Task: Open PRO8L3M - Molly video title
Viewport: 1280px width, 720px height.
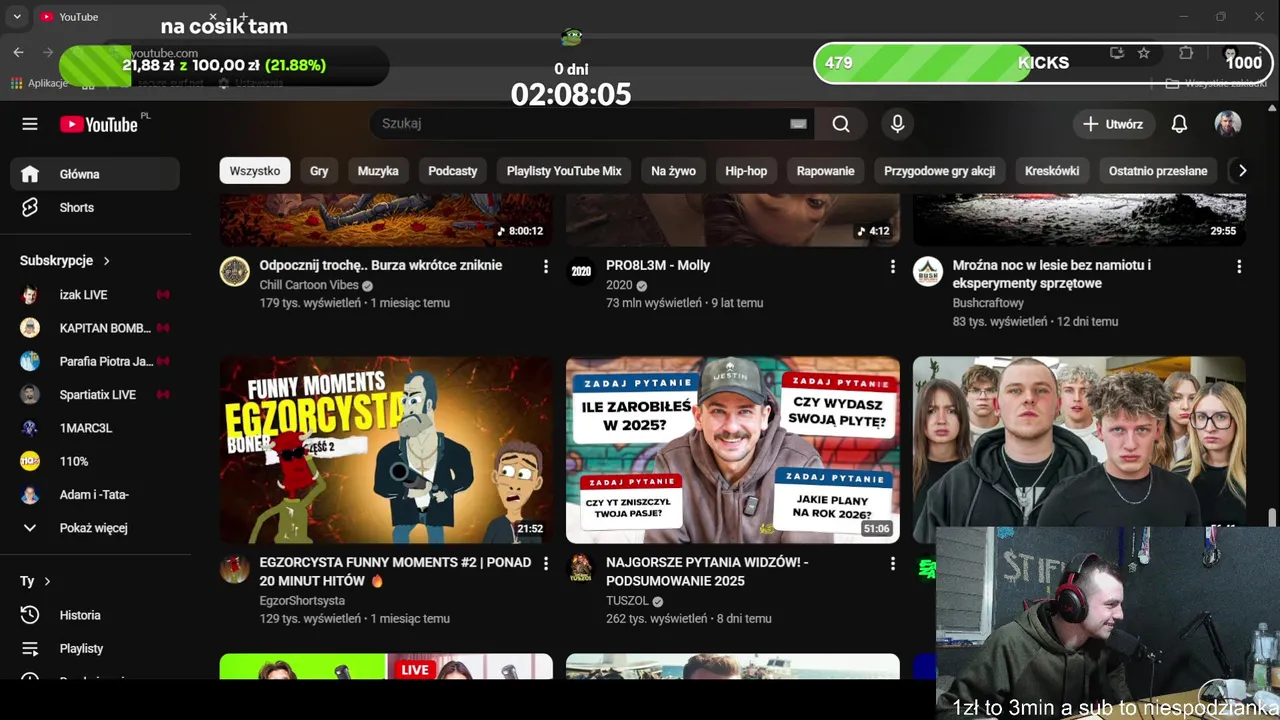Action: click(x=658, y=265)
